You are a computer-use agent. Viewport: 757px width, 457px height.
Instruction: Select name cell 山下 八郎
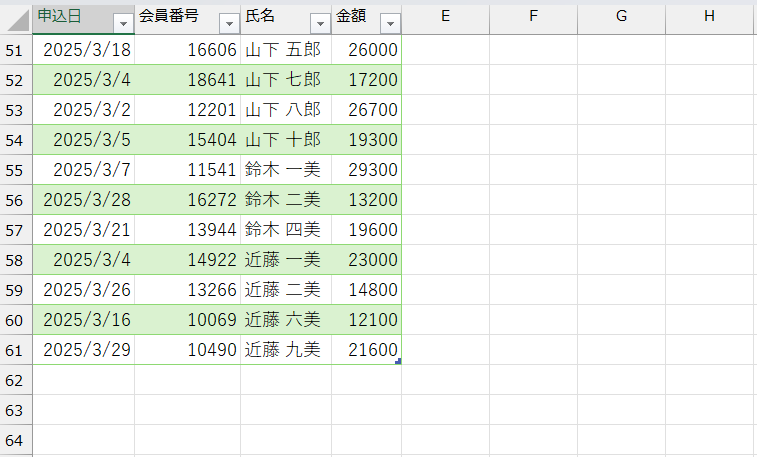(x=286, y=110)
